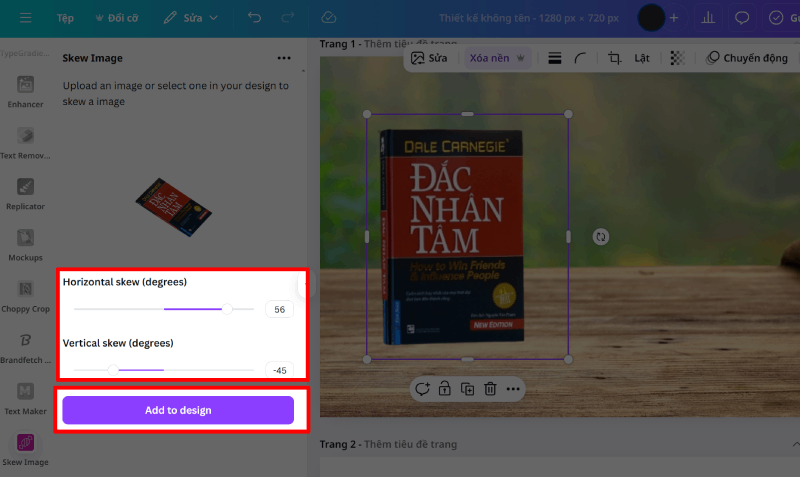Click the checkmark circle icon in header
This screenshot has height=477, width=800.
click(776, 18)
